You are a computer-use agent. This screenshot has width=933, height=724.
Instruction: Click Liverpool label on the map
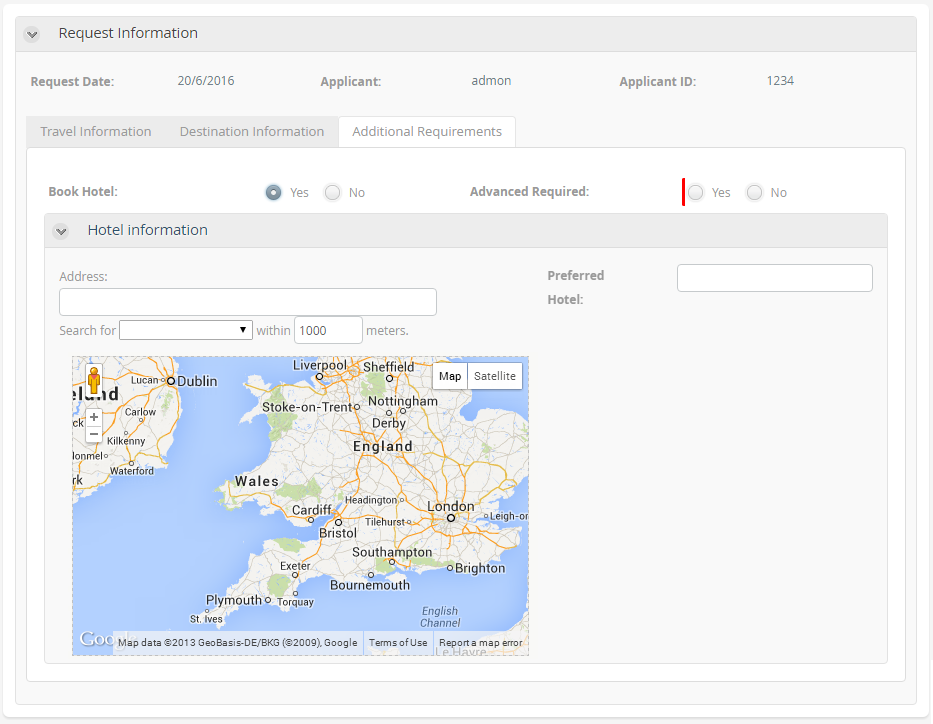tap(320, 365)
